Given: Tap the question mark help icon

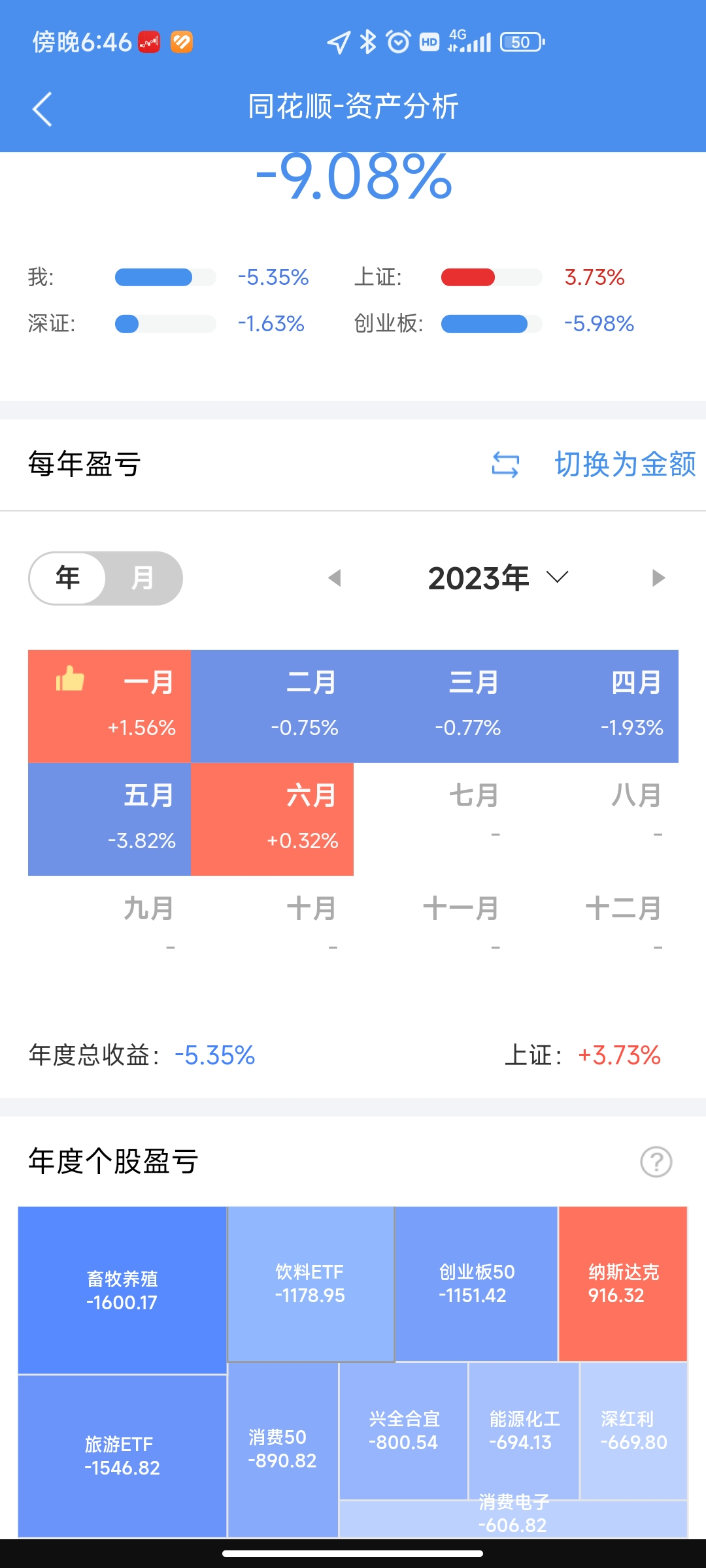Looking at the screenshot, I should coord(656,1162).
